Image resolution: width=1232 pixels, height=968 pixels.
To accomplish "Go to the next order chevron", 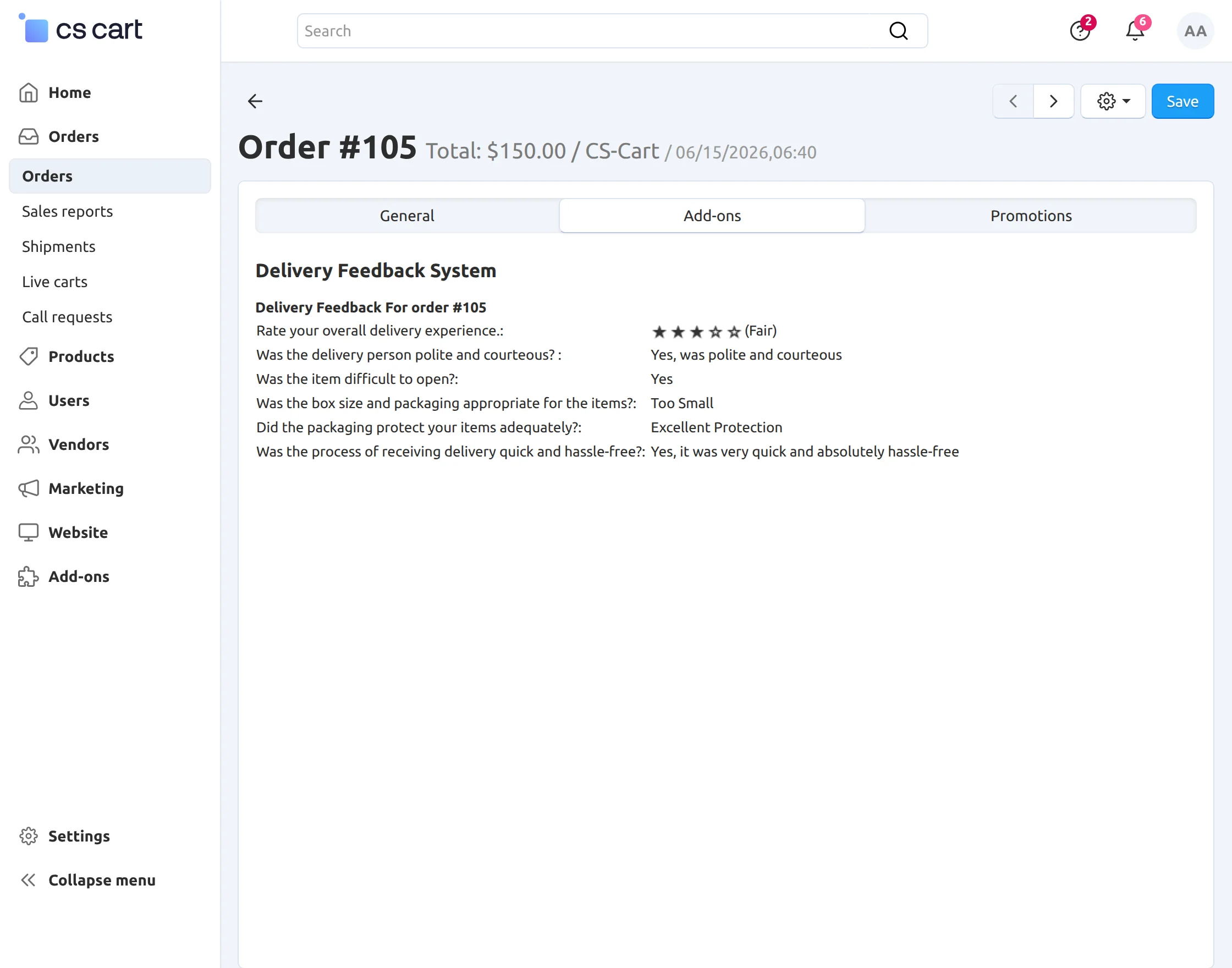I will pos(1053,101).
